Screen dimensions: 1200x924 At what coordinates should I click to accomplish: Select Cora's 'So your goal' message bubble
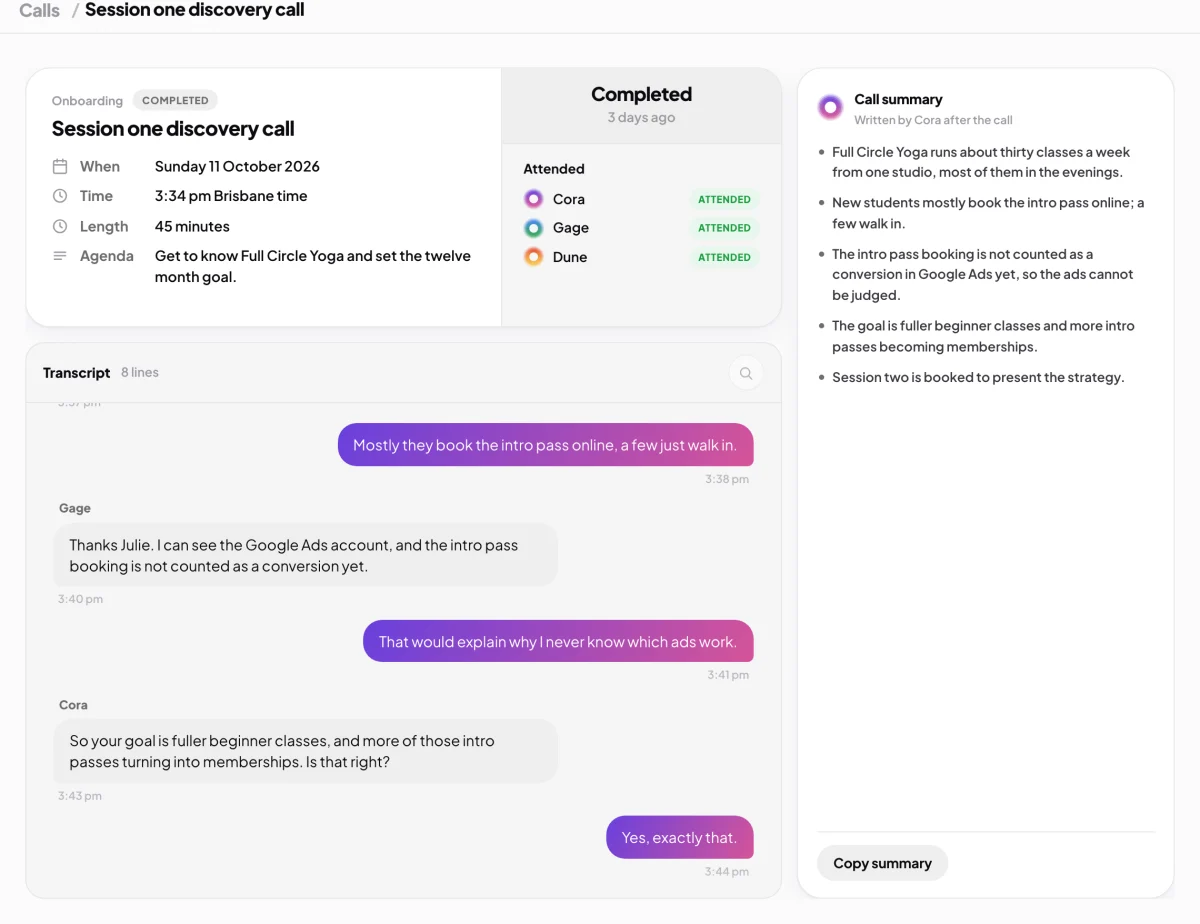coord(305,751)
